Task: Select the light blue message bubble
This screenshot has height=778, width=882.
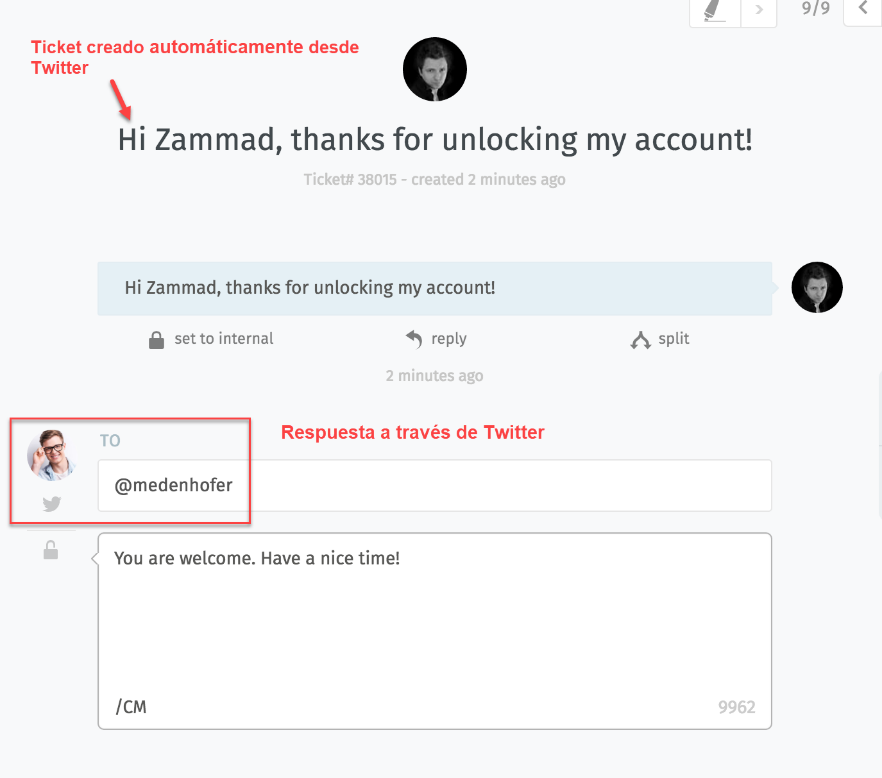Action: tap(435, 288)
